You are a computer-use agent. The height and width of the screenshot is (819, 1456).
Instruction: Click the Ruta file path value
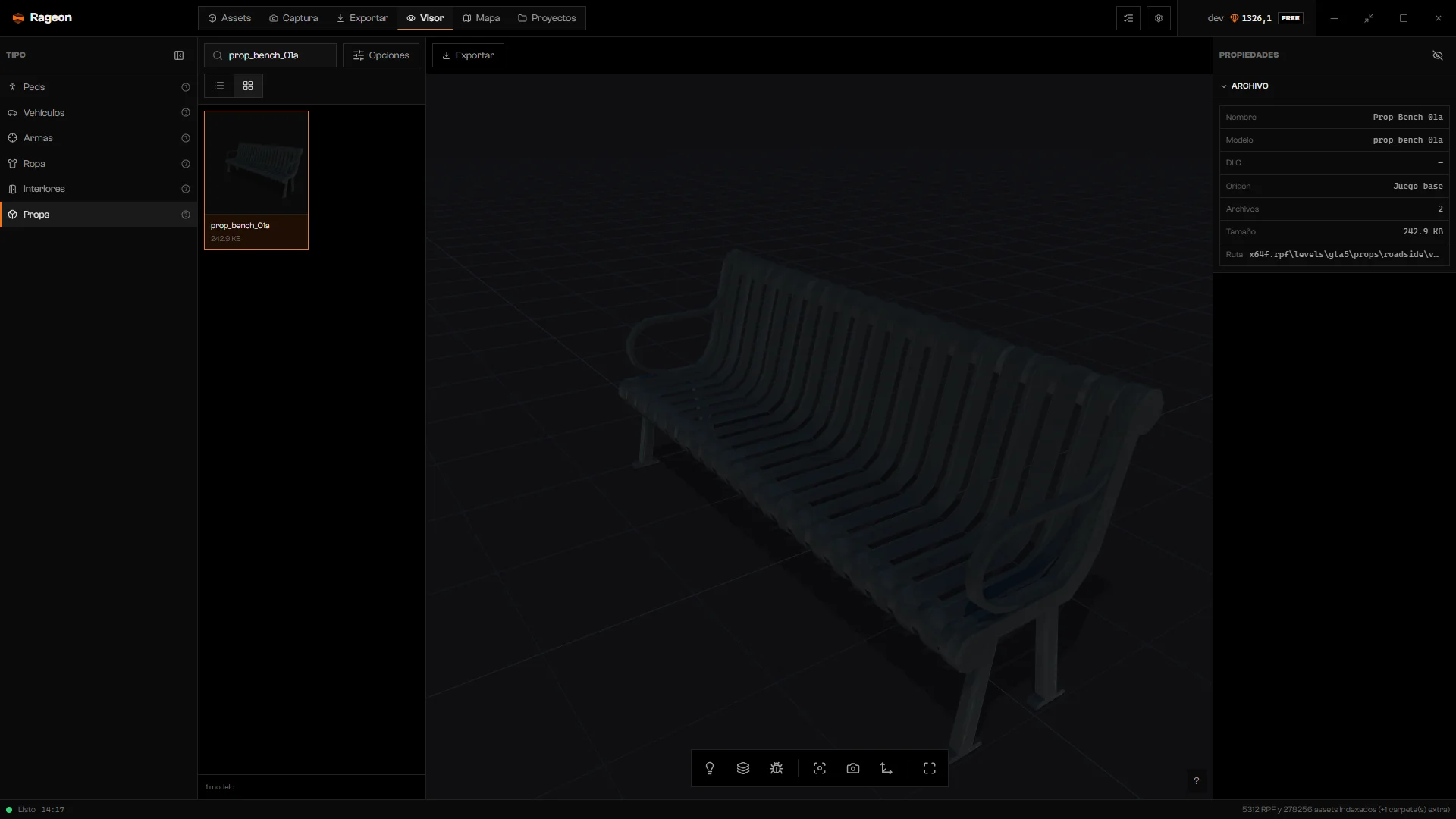1344,255
